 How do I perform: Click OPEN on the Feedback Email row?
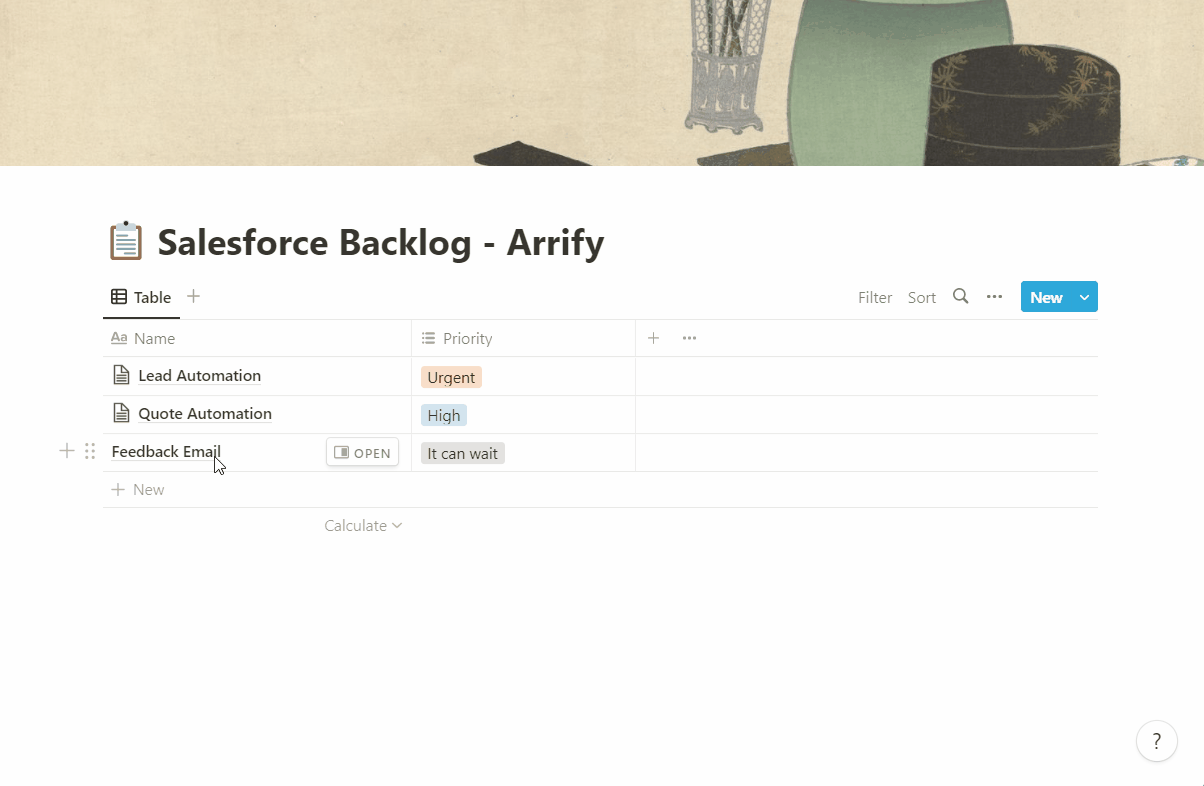(x=362, y=451)
